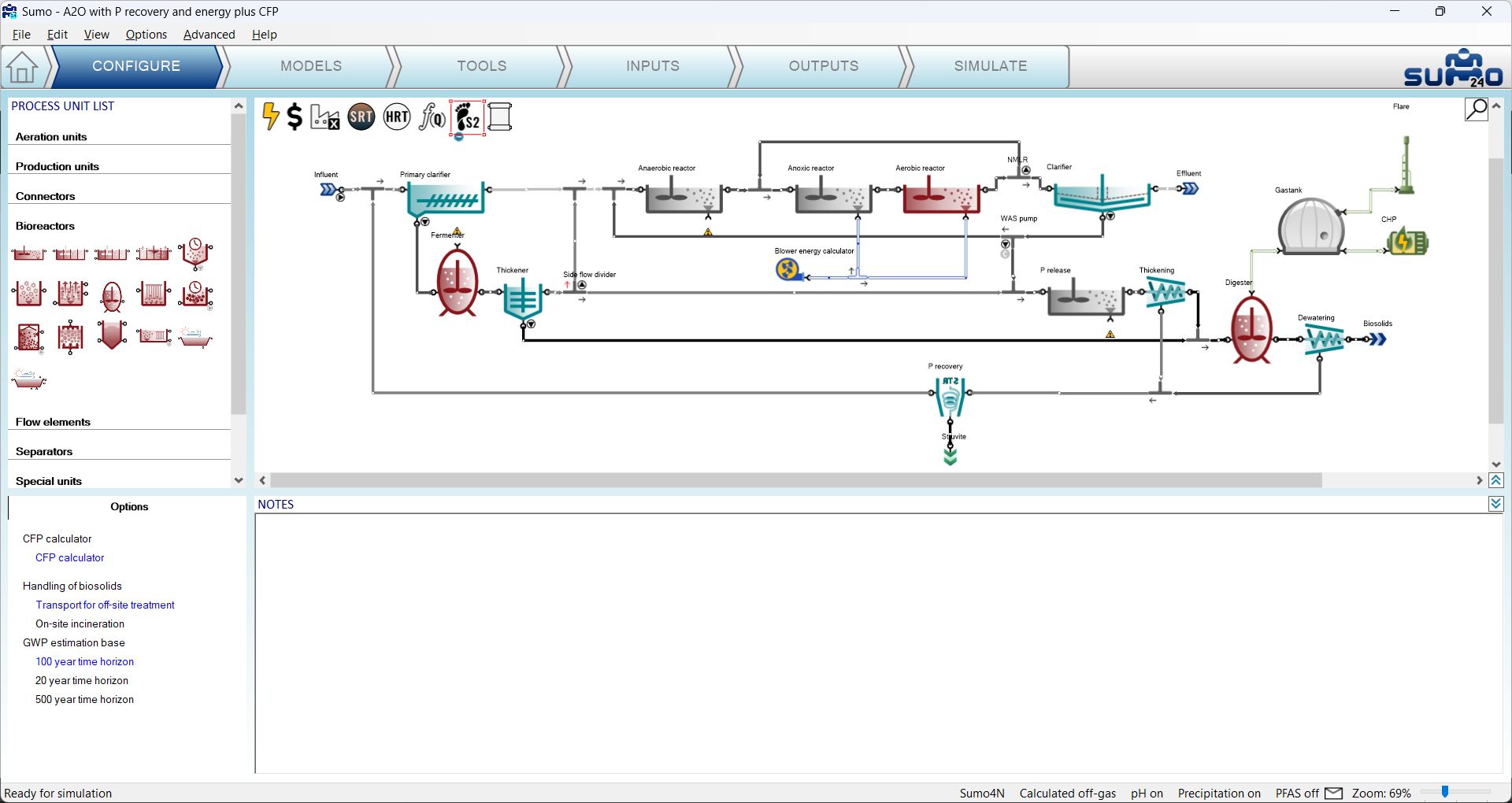
Task: Expand the Production units category
Action: click(x=57, y=167)
